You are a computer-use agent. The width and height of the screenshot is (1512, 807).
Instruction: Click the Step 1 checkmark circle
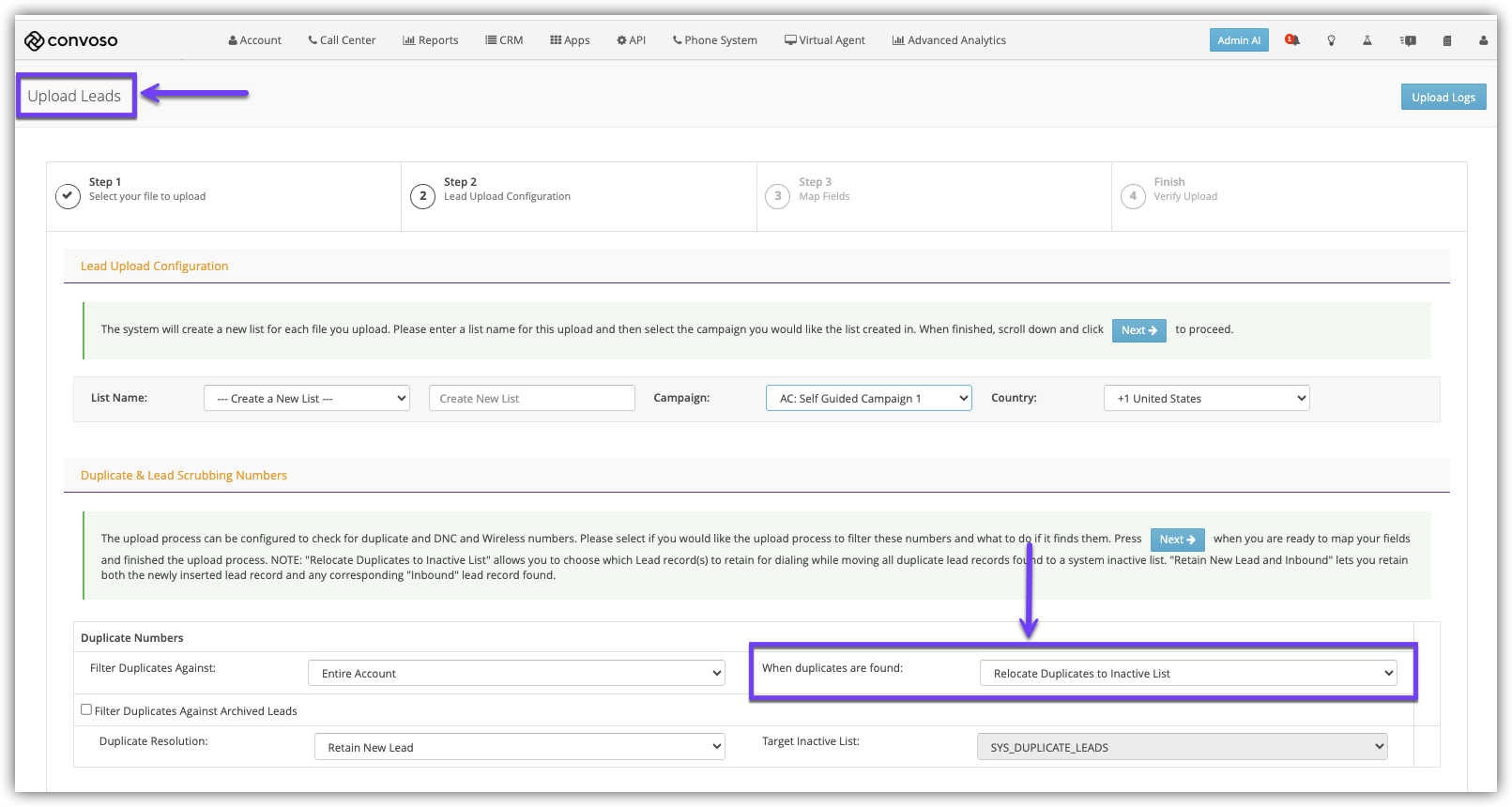(68, 196)
